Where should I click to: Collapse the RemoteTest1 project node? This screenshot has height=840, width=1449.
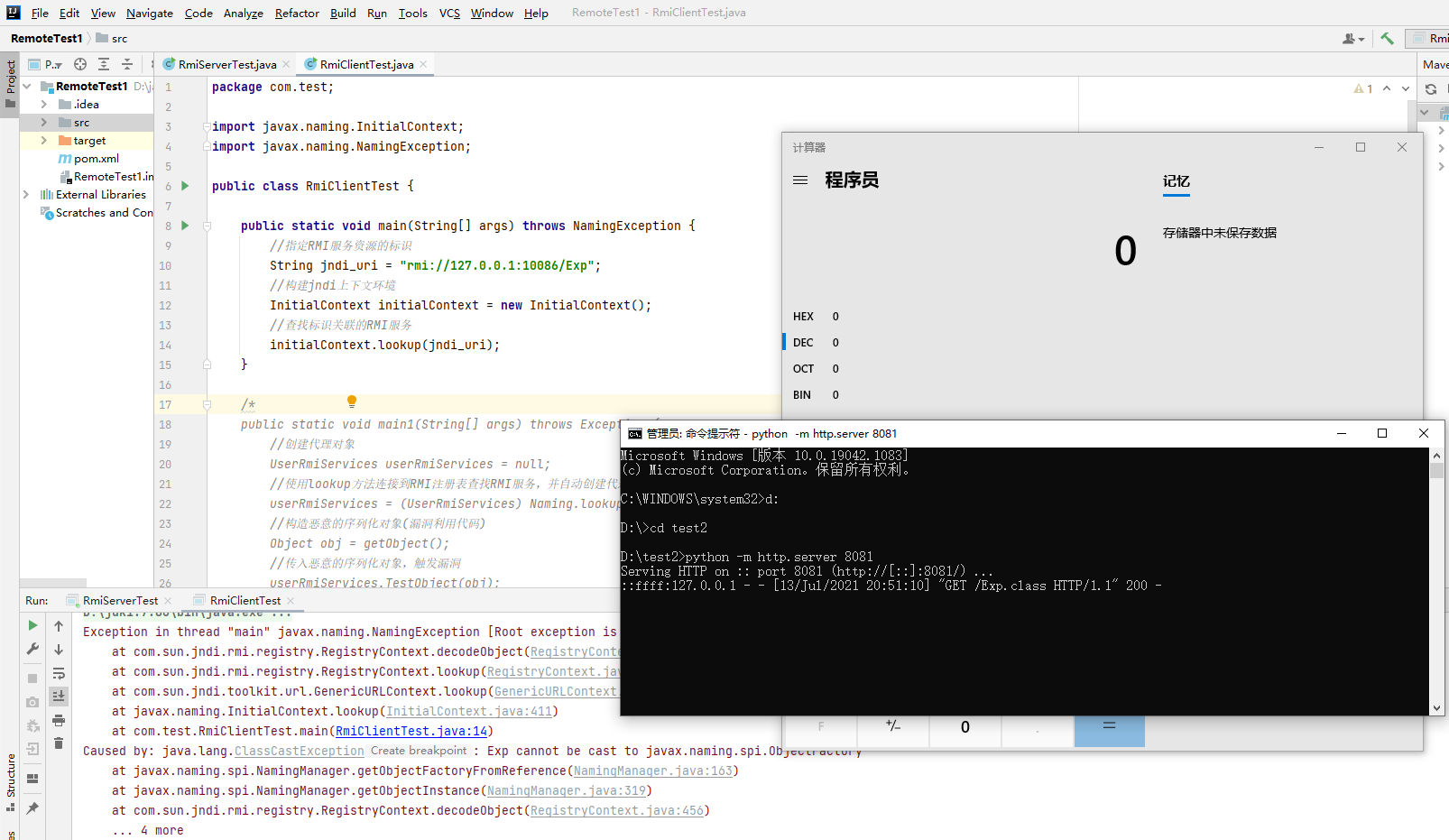click(x=26, y=87)
